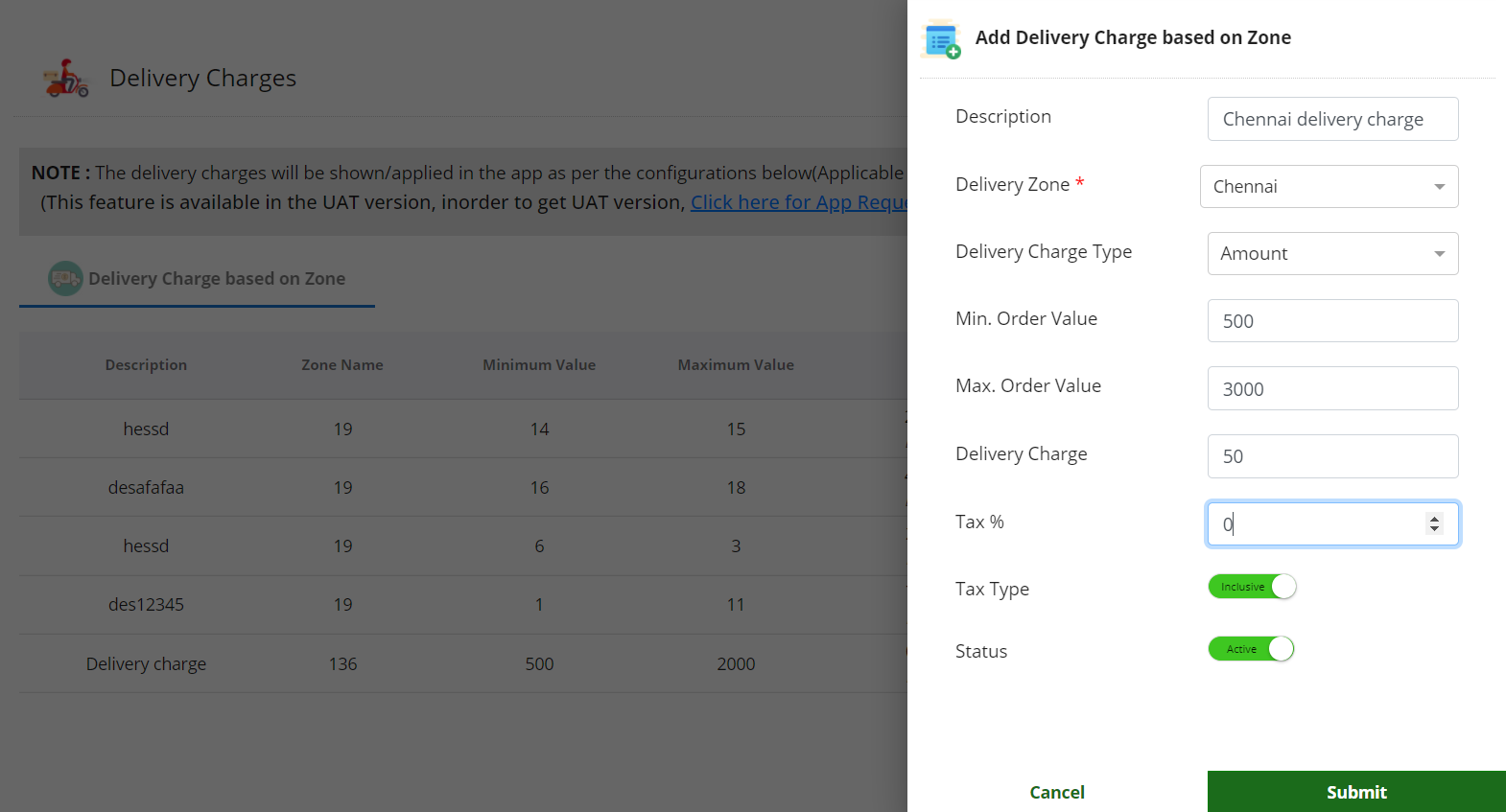Disable the Active status toggle
Screen dimensions: 1506x812
click(1251, 649)
